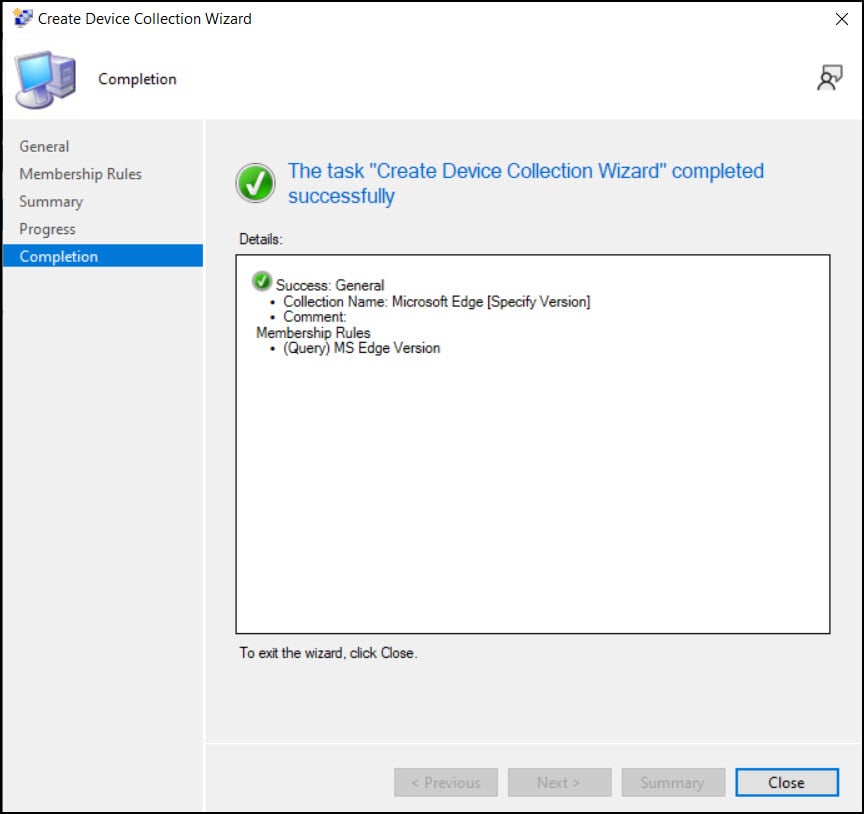Click the 'completed successfully' headline text

pyautogui.click(x=526, y=184)
